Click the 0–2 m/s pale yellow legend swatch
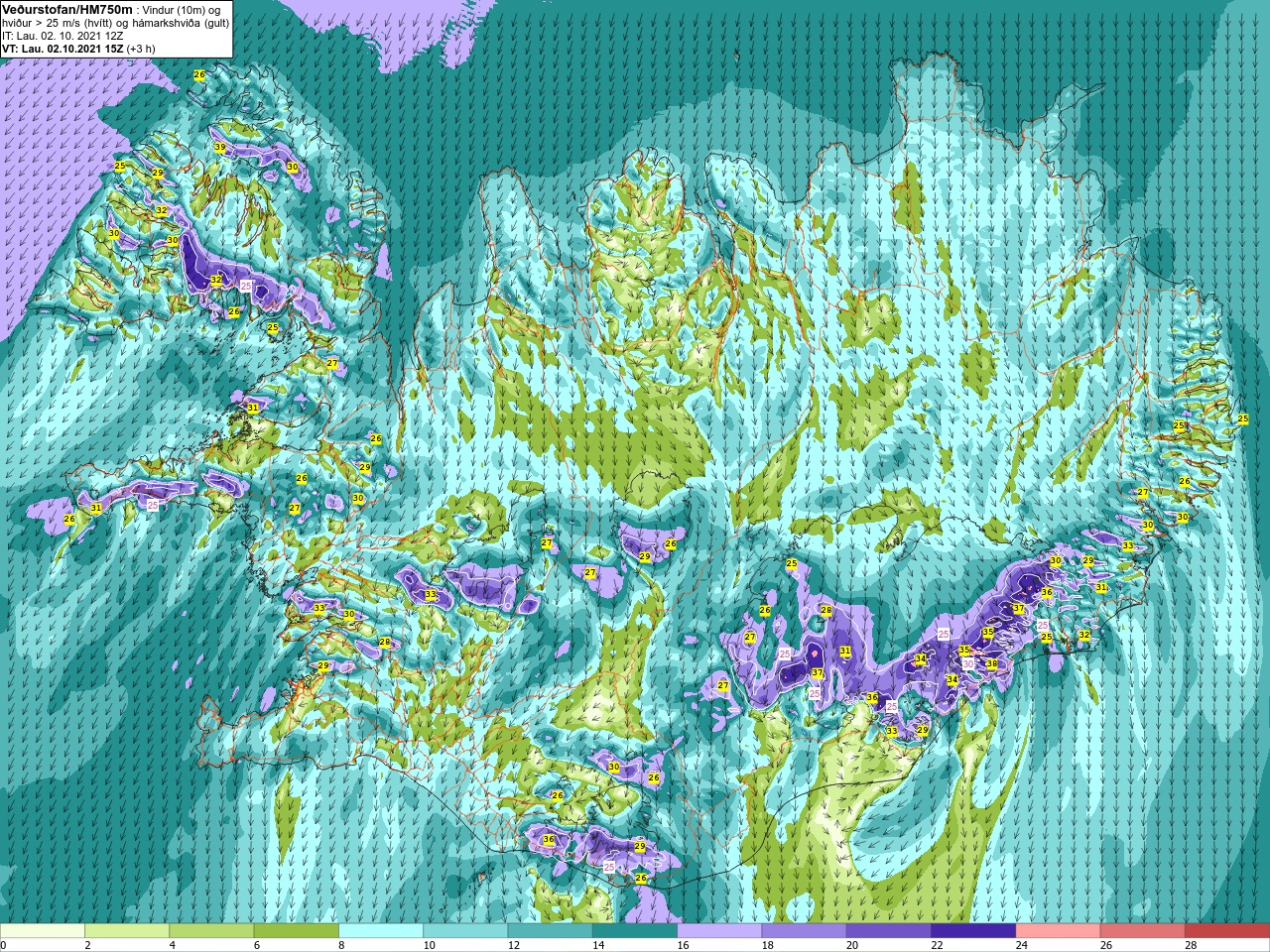Screen dimensions: 1270x952 point(43,931)
